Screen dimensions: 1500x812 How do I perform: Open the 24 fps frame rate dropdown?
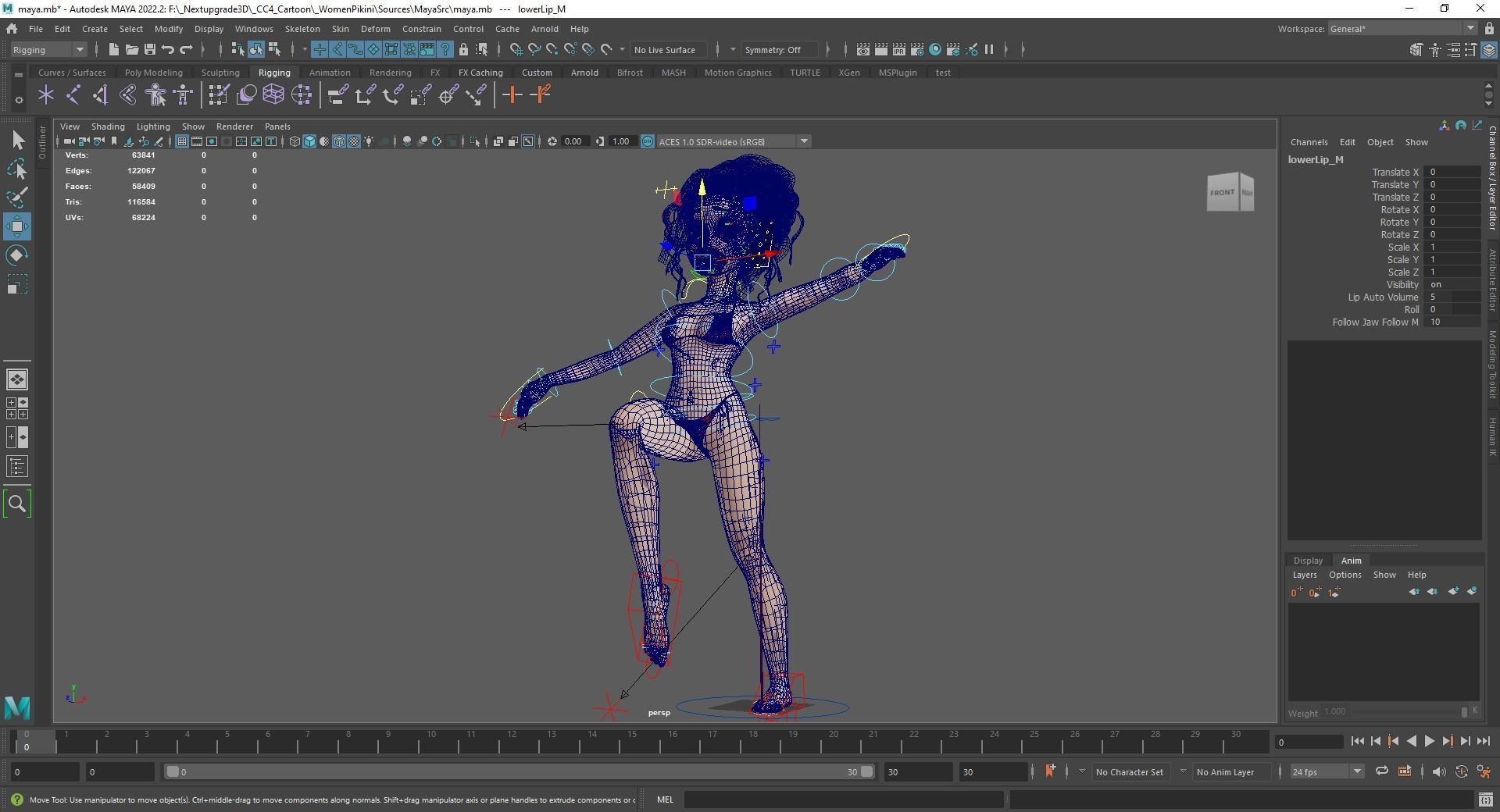tap(1327, 771)
